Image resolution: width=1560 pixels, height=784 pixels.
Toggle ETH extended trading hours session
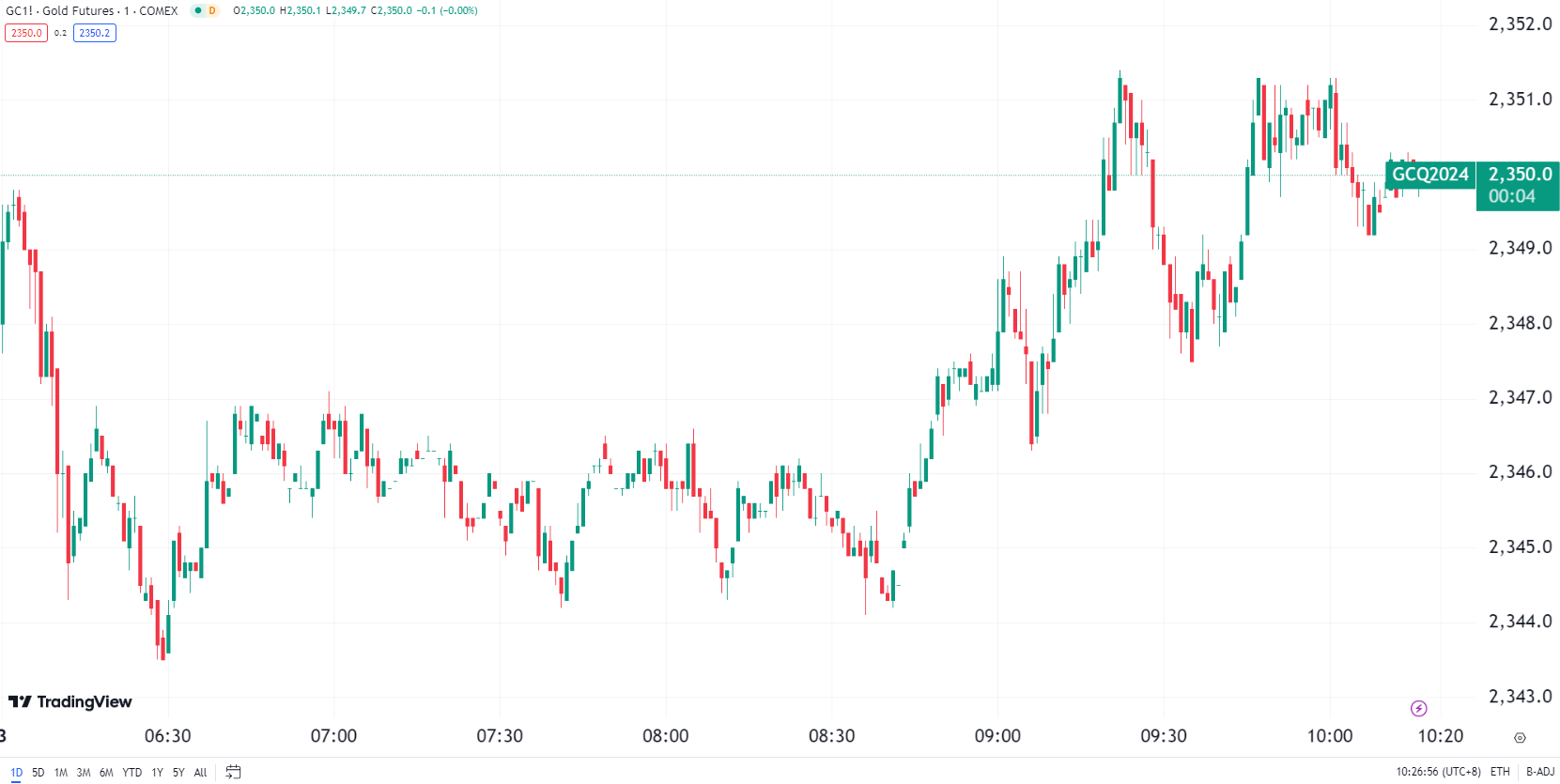coord(1500,772)
